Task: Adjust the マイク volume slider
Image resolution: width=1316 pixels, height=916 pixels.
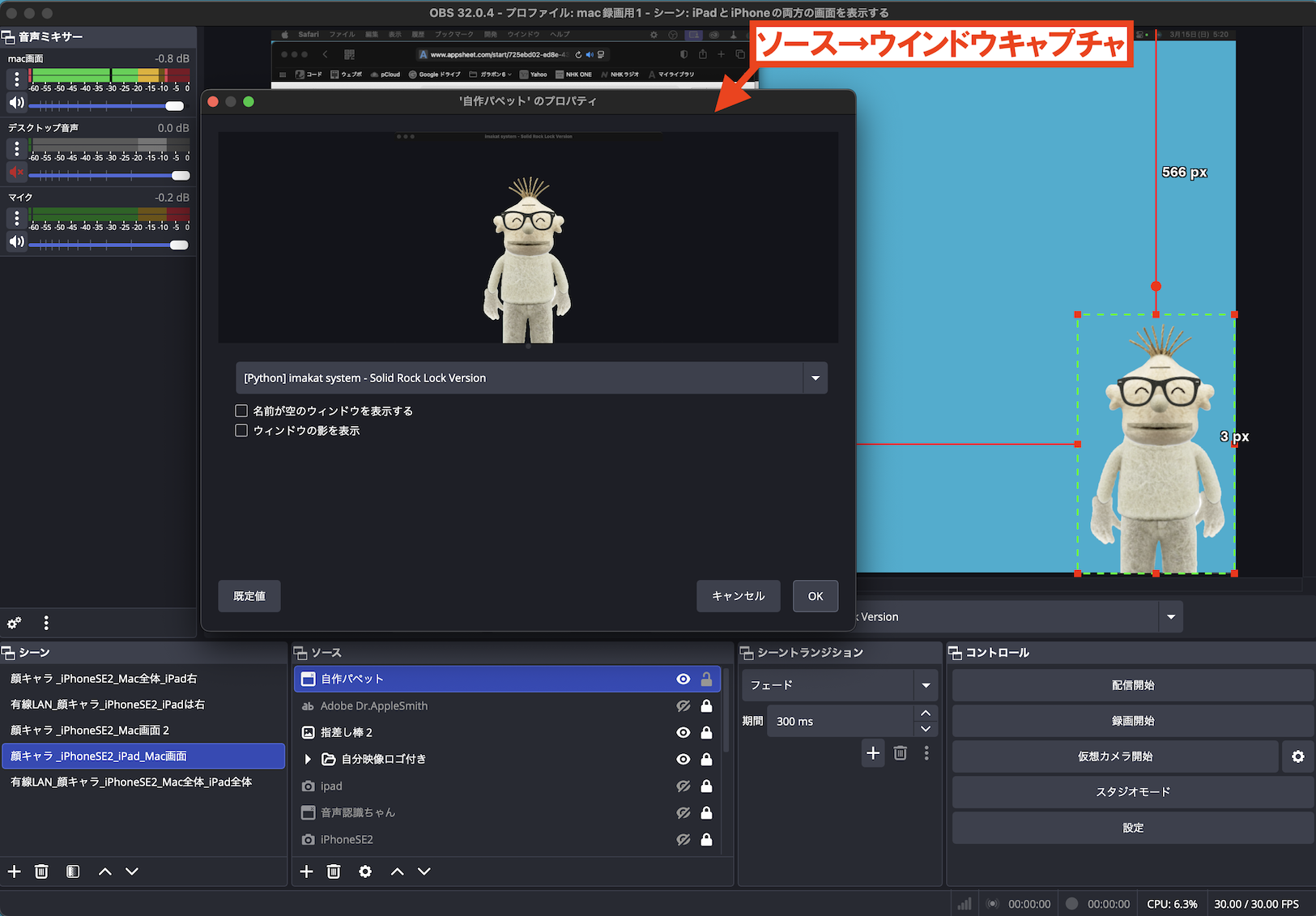Action: point(179,245)
